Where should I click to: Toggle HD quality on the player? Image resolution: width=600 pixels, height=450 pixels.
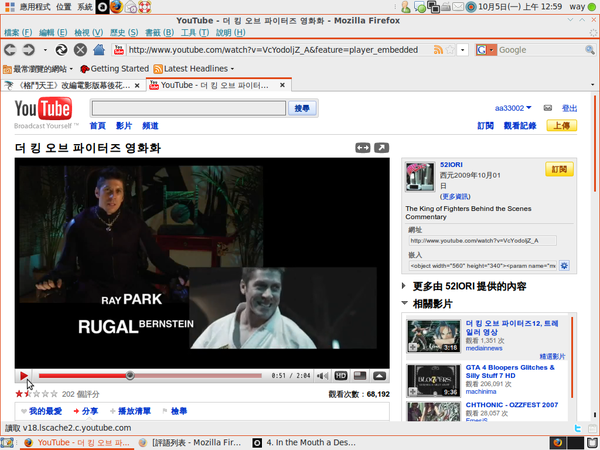coord(341,376)
